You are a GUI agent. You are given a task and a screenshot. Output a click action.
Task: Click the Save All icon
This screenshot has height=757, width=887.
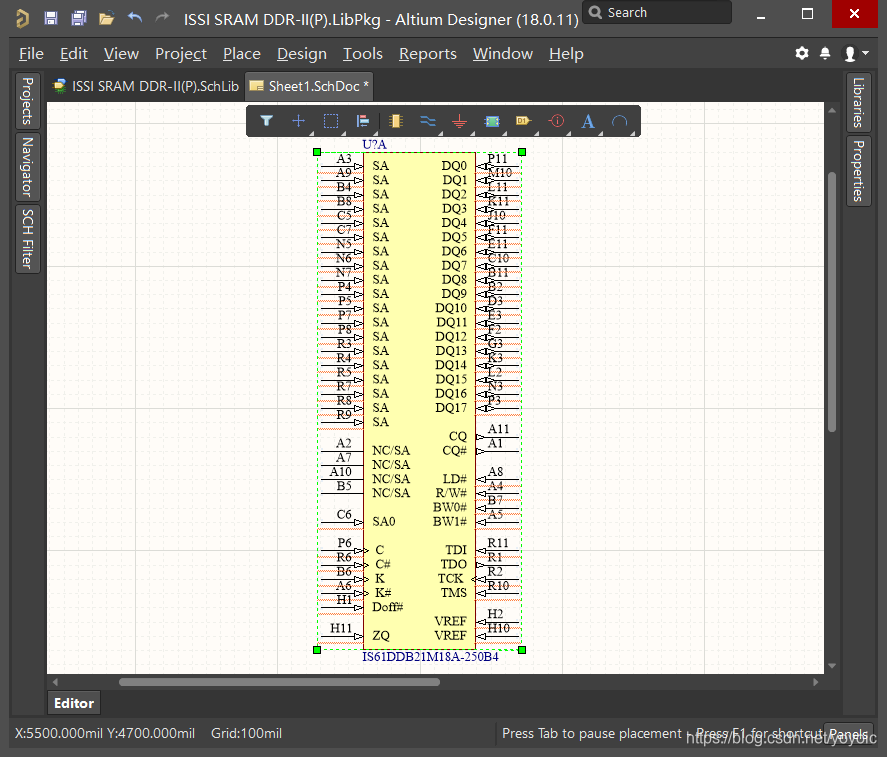coord(79,18)
